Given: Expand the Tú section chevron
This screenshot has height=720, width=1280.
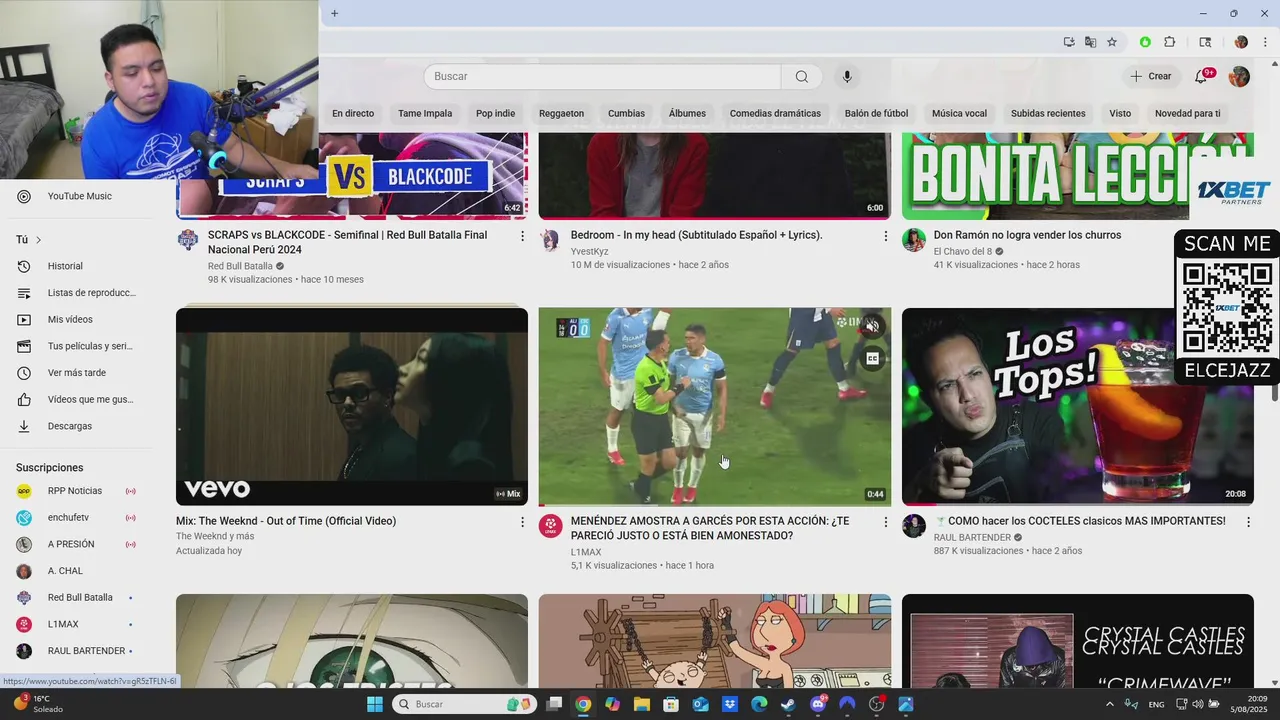Looking at the screenshot, I should [x=39, y=240].
